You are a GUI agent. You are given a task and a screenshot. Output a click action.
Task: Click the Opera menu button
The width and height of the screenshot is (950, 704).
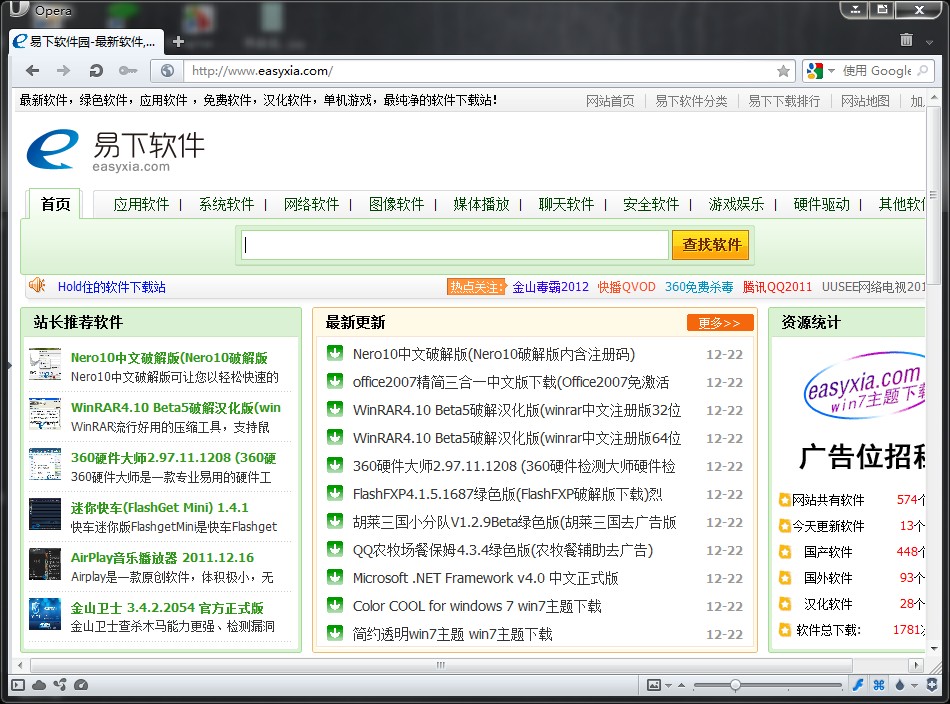click(40, 11)
